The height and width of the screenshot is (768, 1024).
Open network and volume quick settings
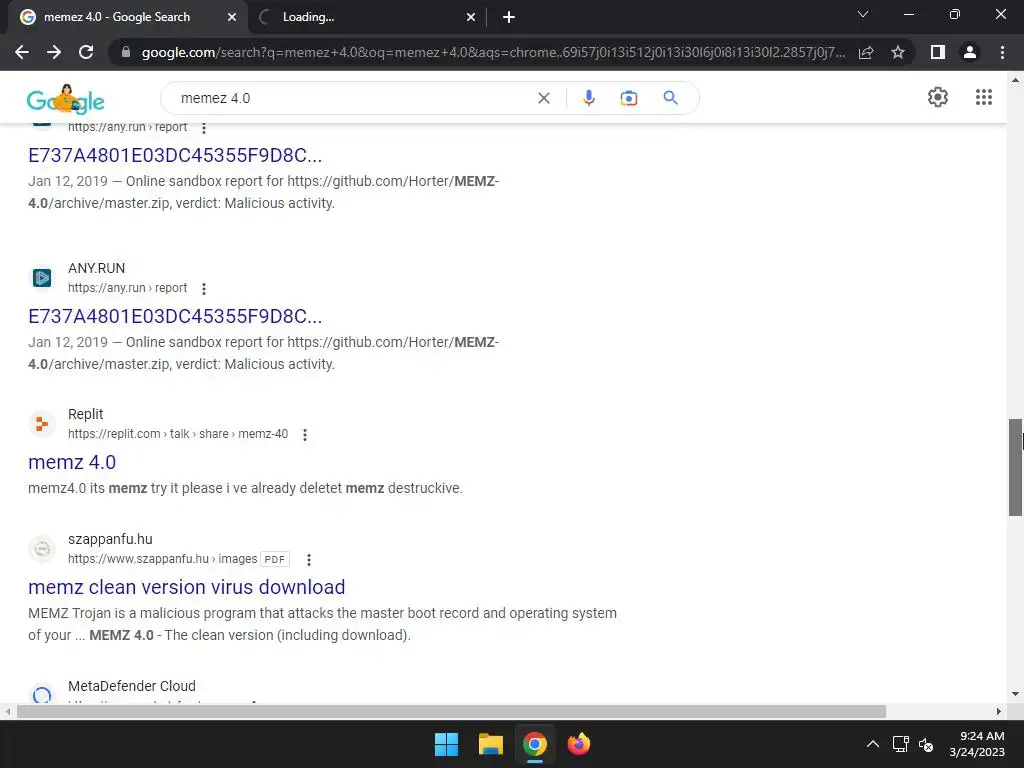point(913,744)
